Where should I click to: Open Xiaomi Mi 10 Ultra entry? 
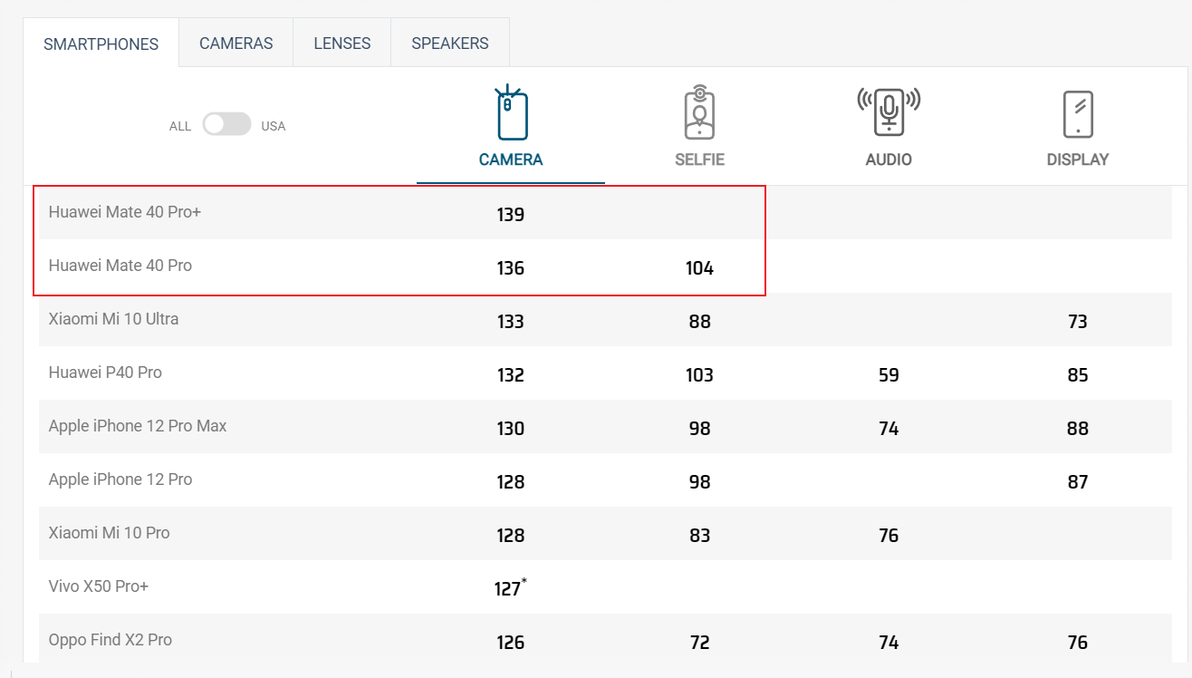click(114, 319)
